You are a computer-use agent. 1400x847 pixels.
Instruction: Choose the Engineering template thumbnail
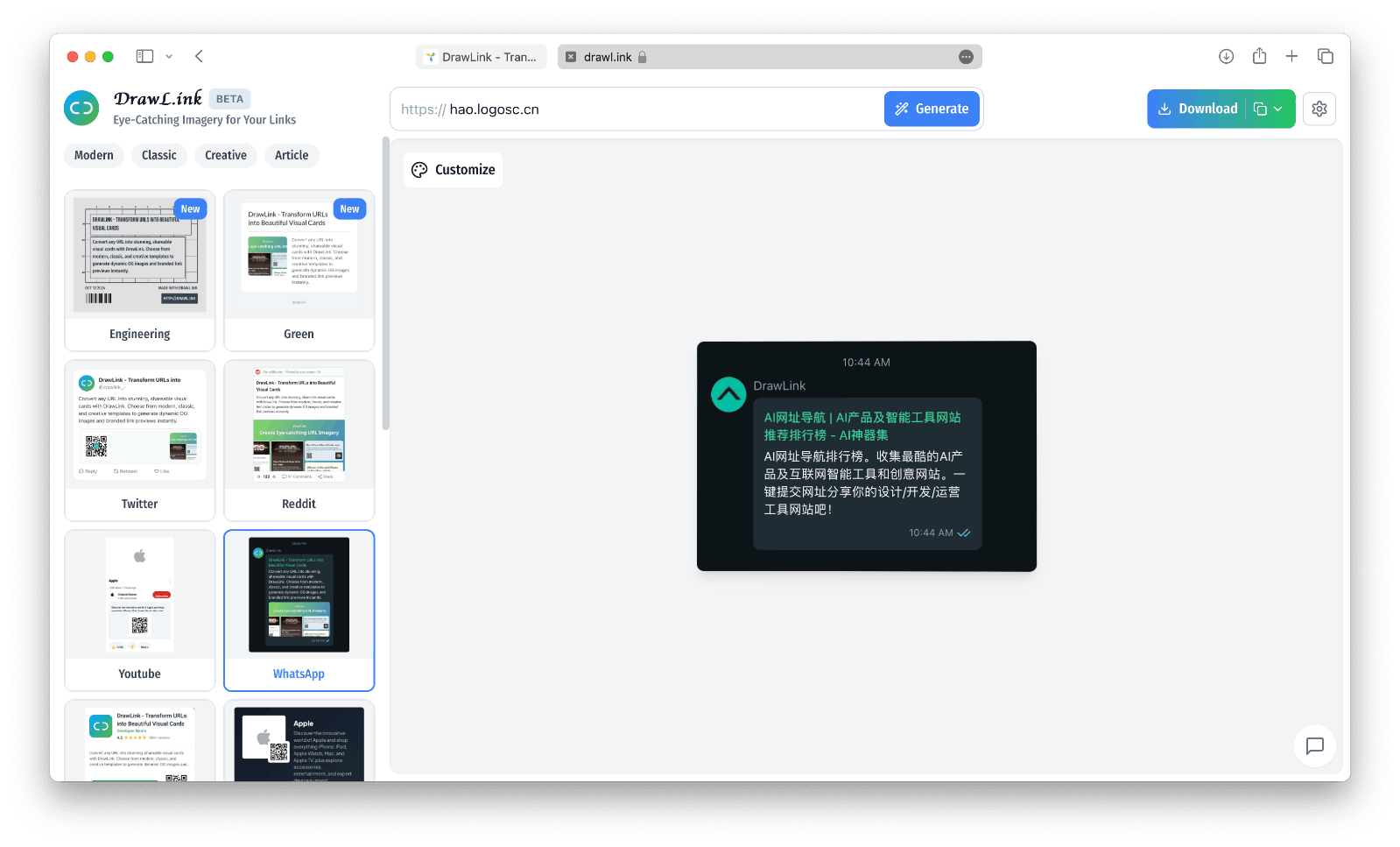pos(140,255)
